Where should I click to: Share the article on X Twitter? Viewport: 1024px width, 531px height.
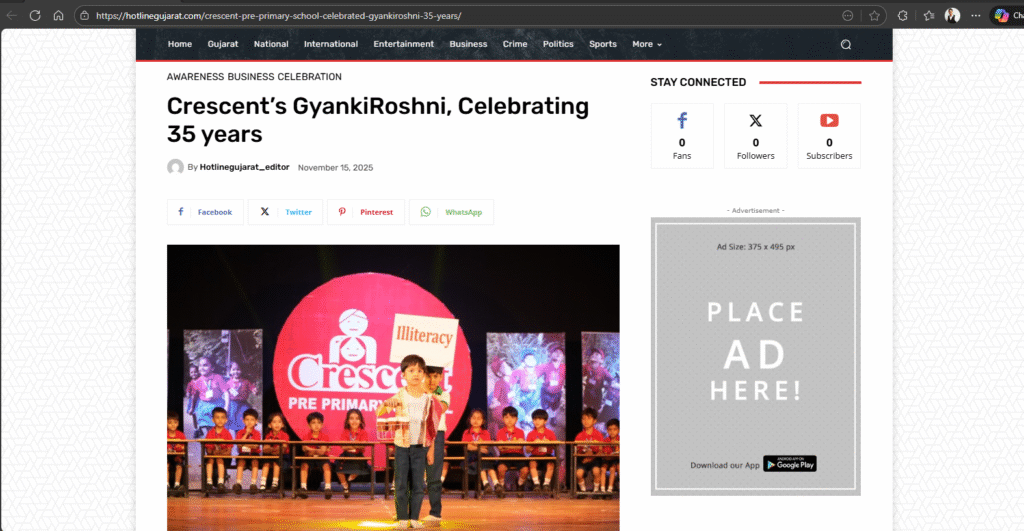tap(286, 212)
